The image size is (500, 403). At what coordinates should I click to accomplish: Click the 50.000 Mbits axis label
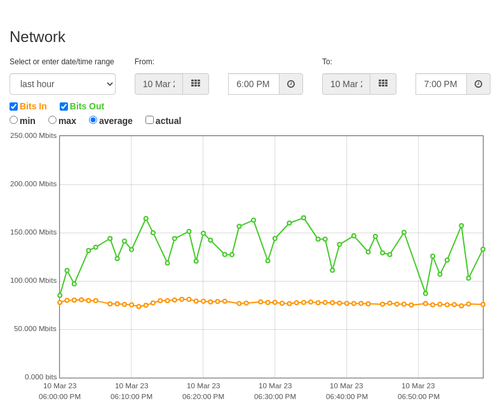(x=35, y=329)
